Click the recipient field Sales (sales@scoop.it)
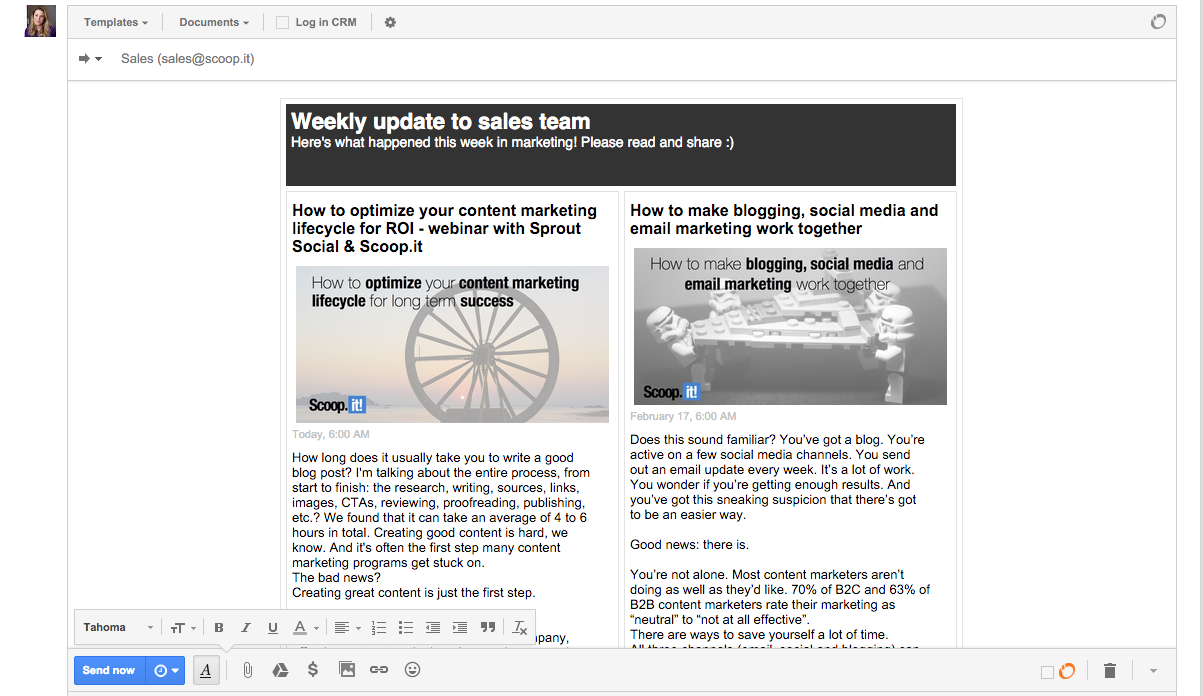The width and height of the screenshot is (1203, 696). pyautogui.click(x=187, y=59)
